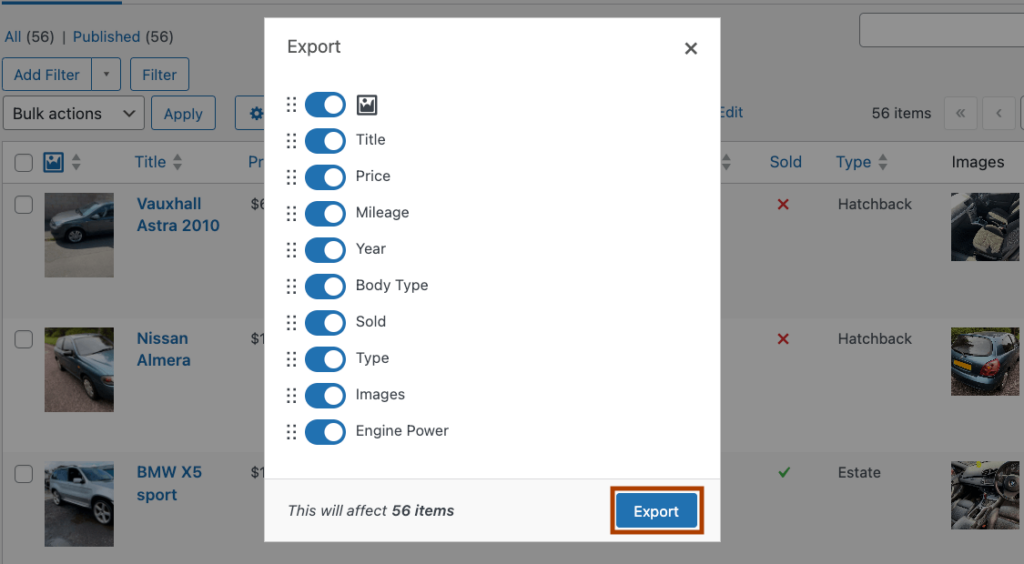Open the BMW X5 sport thumbnail image
Viewport: 1024px width, 564px height.
79,504
